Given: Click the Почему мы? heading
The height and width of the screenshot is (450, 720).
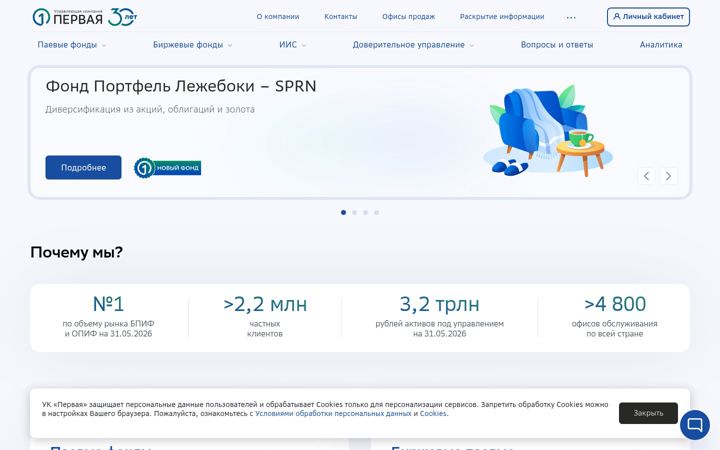Looking at the screenshot, I should click(77, 252).
